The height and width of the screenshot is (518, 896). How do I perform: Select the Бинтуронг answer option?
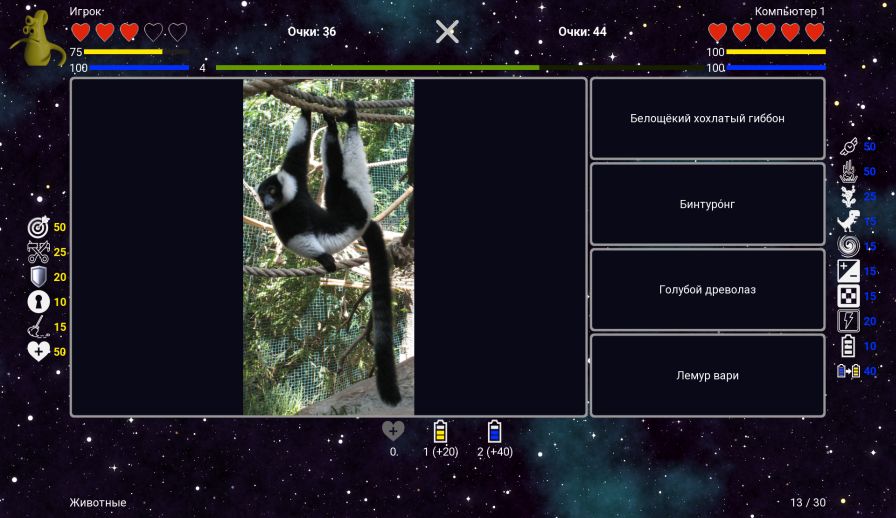click(707, 204)
